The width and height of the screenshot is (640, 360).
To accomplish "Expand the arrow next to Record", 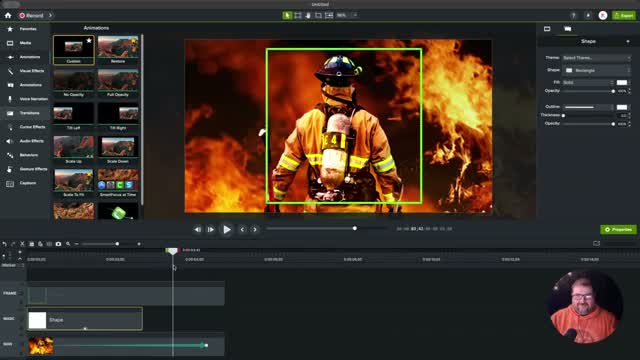I will coord(50,16).
